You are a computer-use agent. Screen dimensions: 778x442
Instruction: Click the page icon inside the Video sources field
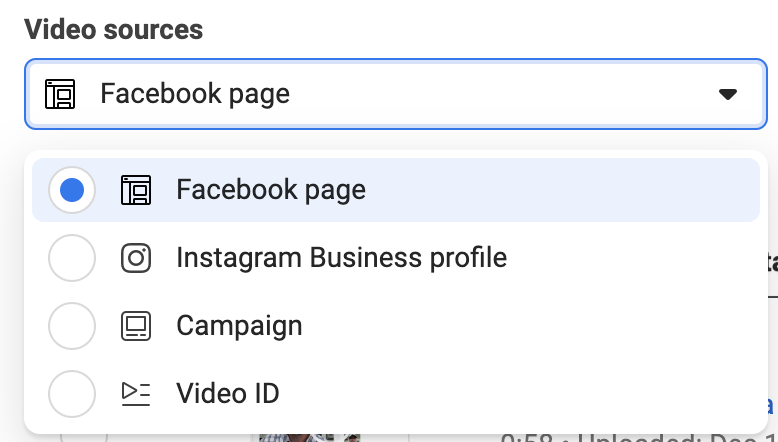click(x=60, y=94)
